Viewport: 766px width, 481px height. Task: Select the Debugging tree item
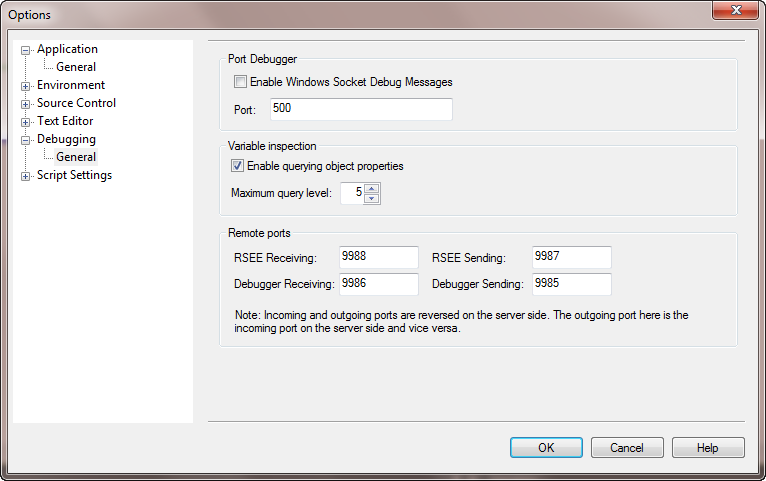point(66,139)
